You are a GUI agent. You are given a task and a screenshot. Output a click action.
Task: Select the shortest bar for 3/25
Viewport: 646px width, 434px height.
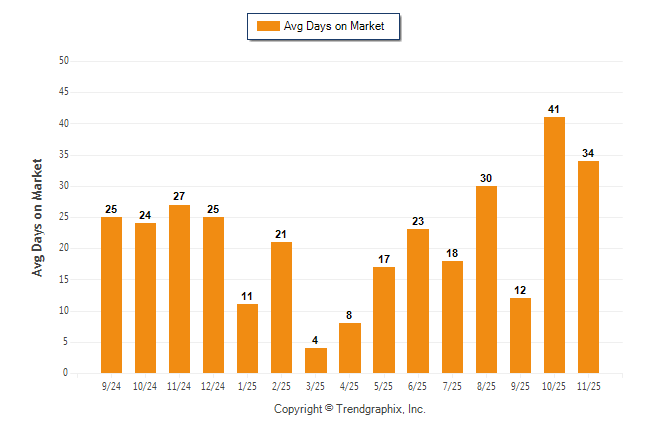coord(316,360)
